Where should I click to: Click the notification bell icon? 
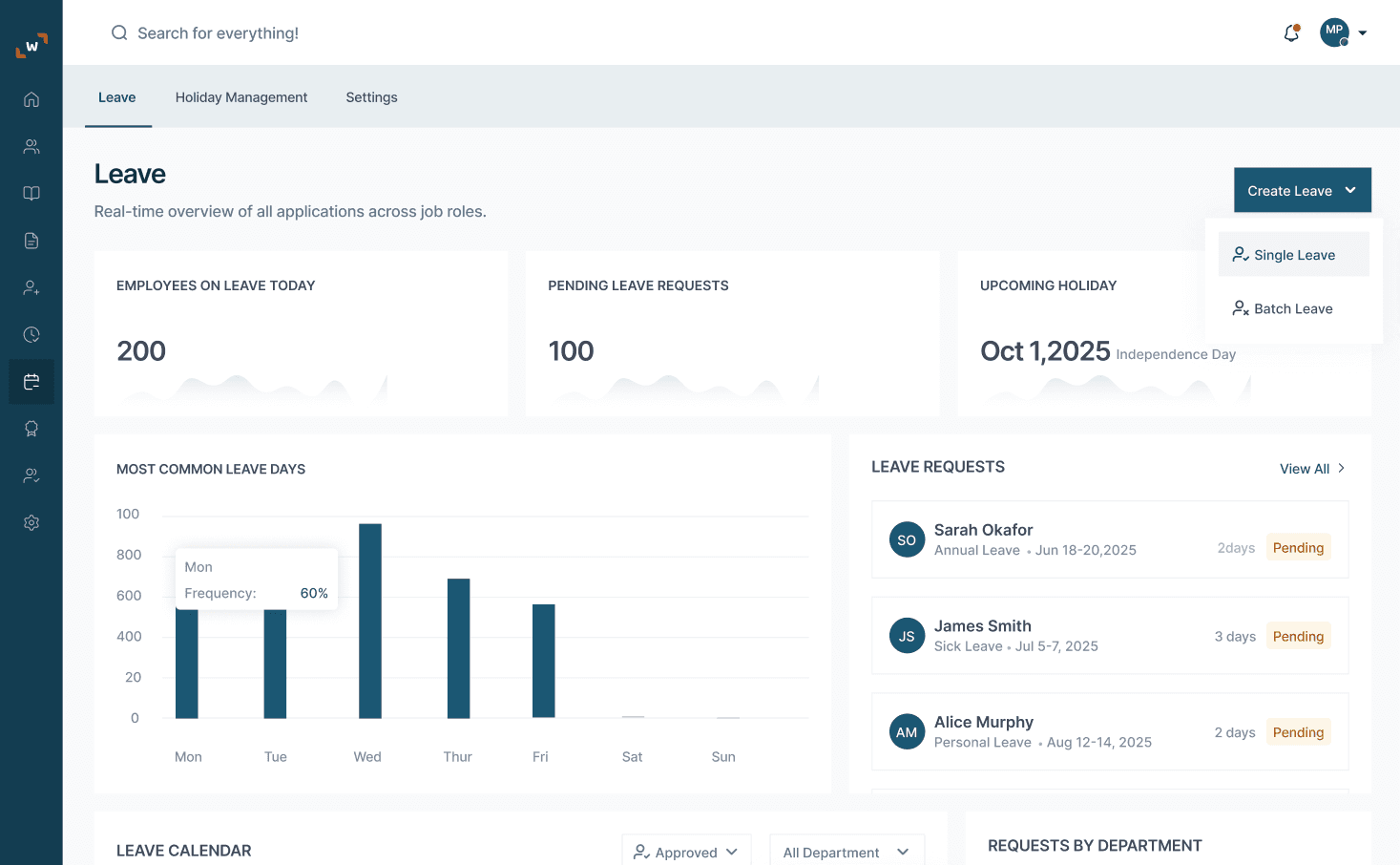tap(1291, 32)
